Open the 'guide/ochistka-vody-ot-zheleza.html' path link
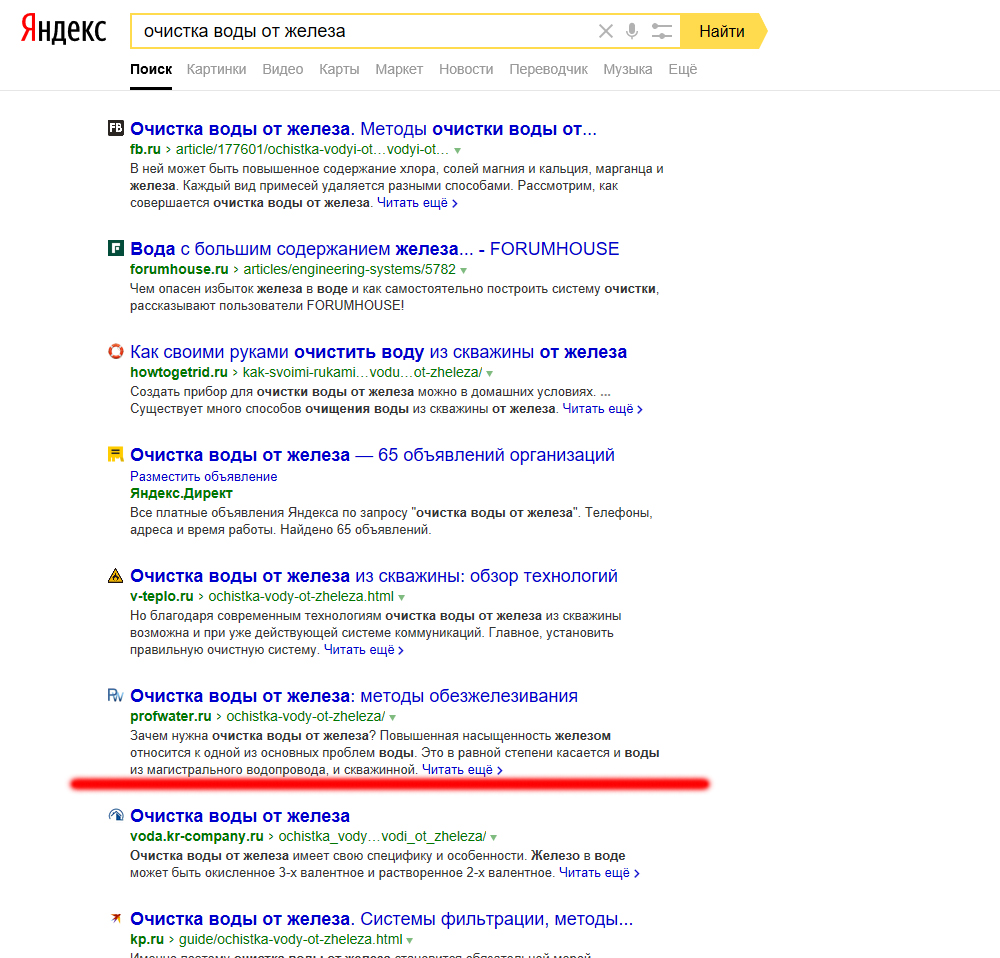The width and height of the screenshot is (1000, 958). coord(291,940)
